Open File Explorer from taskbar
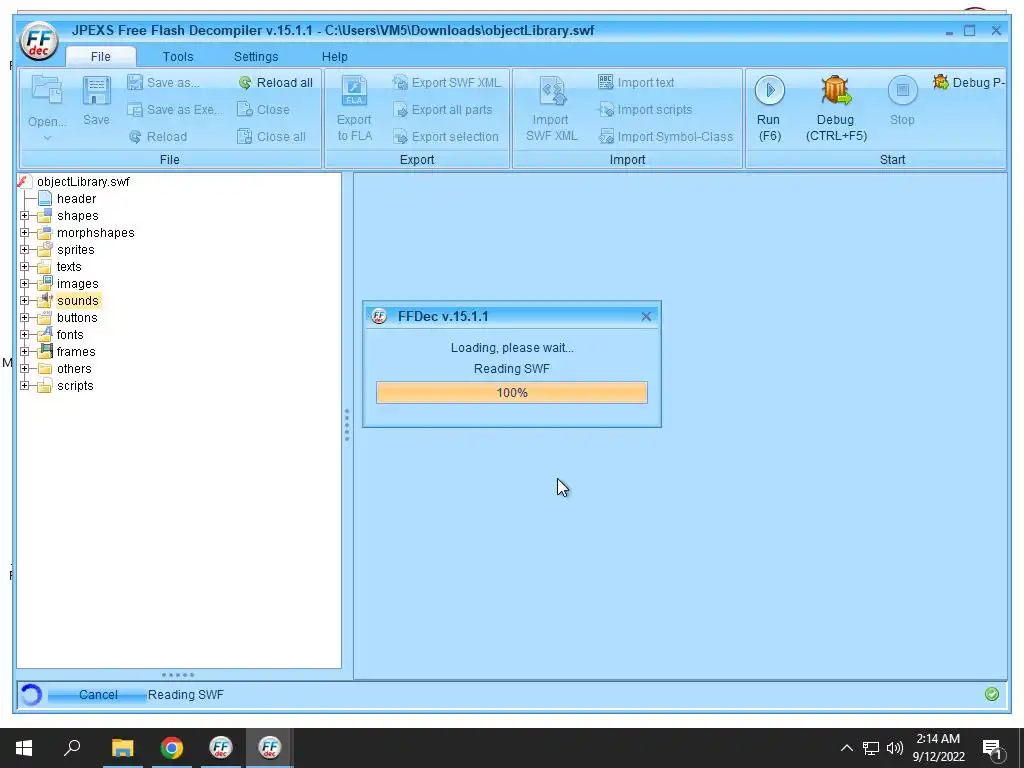1024x768 pixels. (122, 748)
